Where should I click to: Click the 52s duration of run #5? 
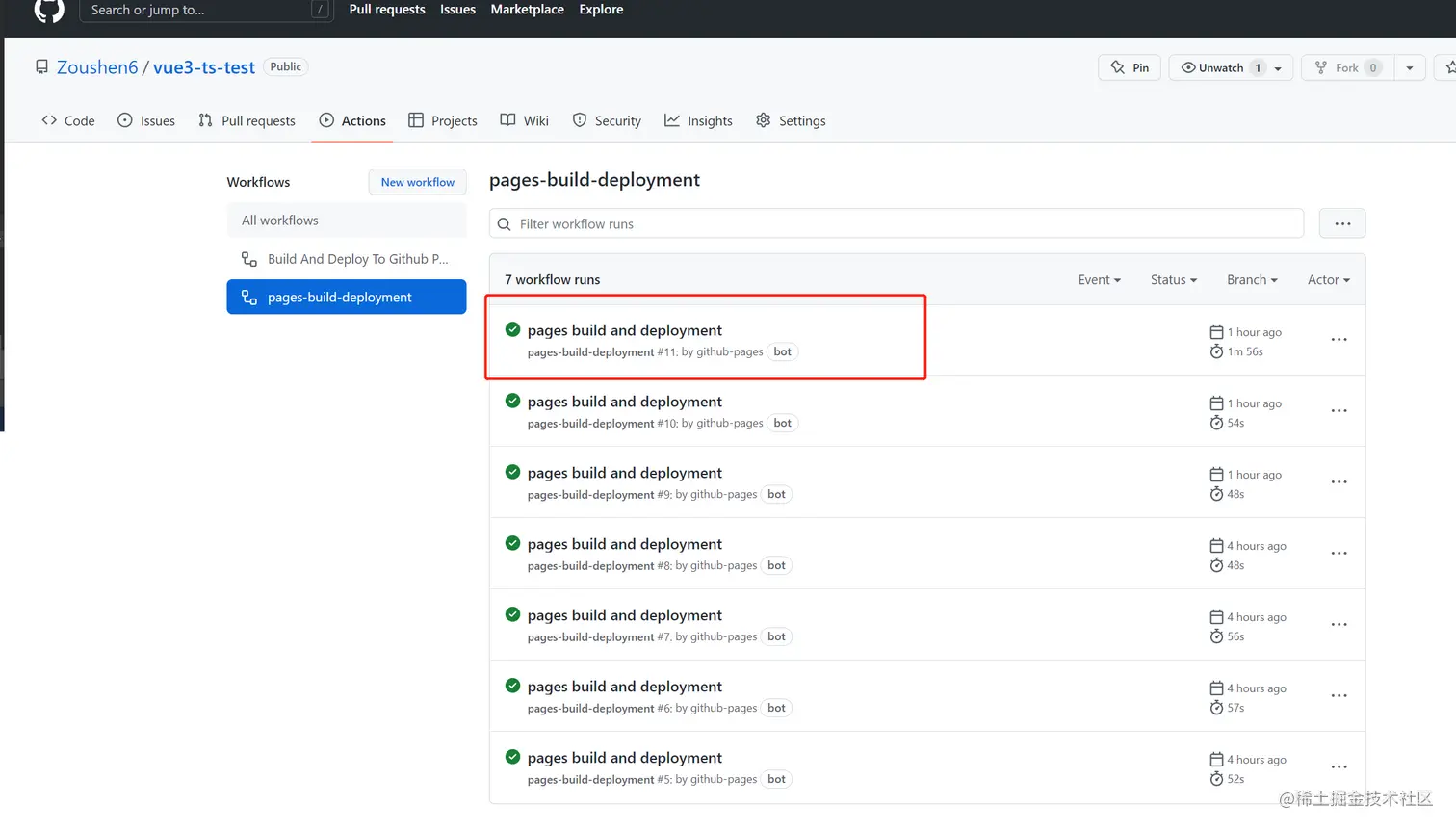coord(1235,780)
